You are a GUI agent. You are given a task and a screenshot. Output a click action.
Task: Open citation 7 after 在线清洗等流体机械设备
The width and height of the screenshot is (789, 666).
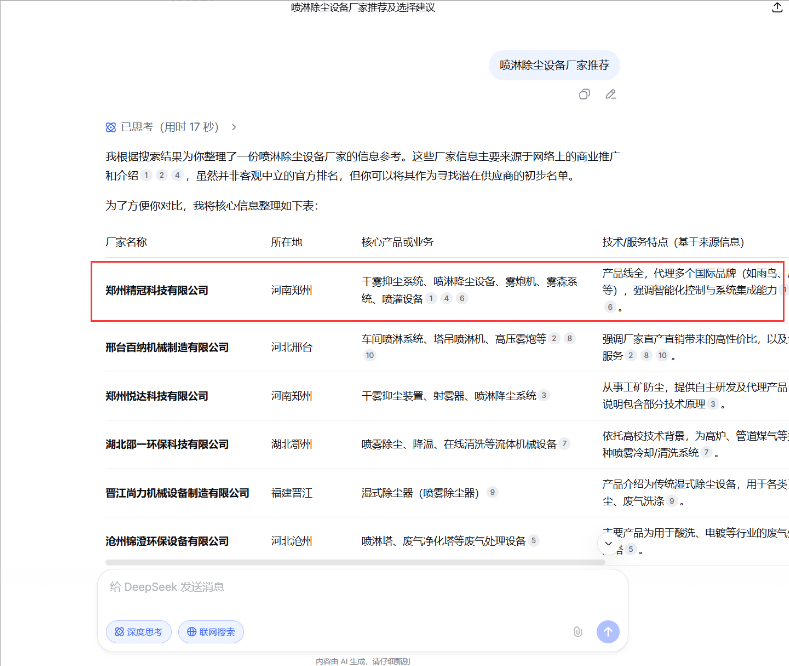point(565,444)
